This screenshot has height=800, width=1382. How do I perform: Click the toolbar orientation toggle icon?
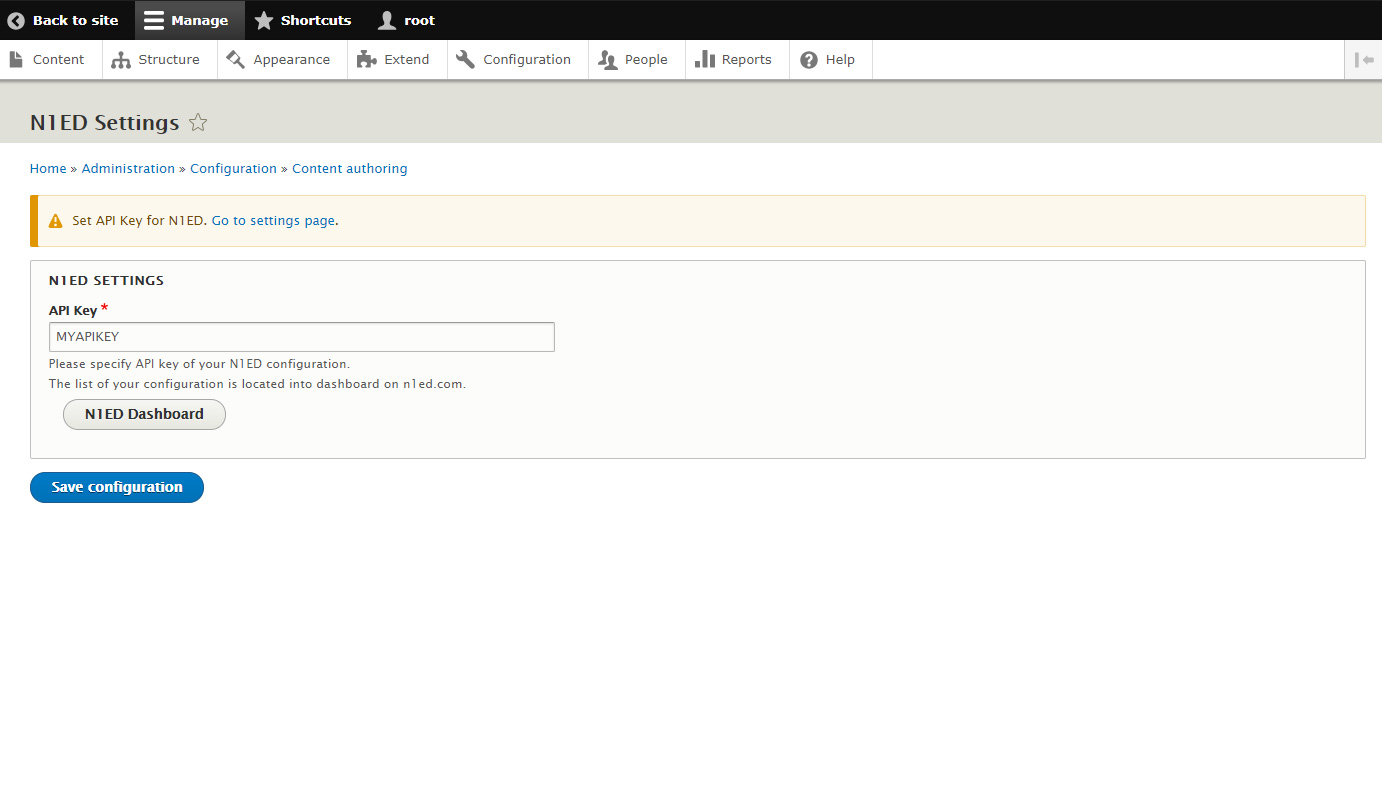tap(1364, 59)
